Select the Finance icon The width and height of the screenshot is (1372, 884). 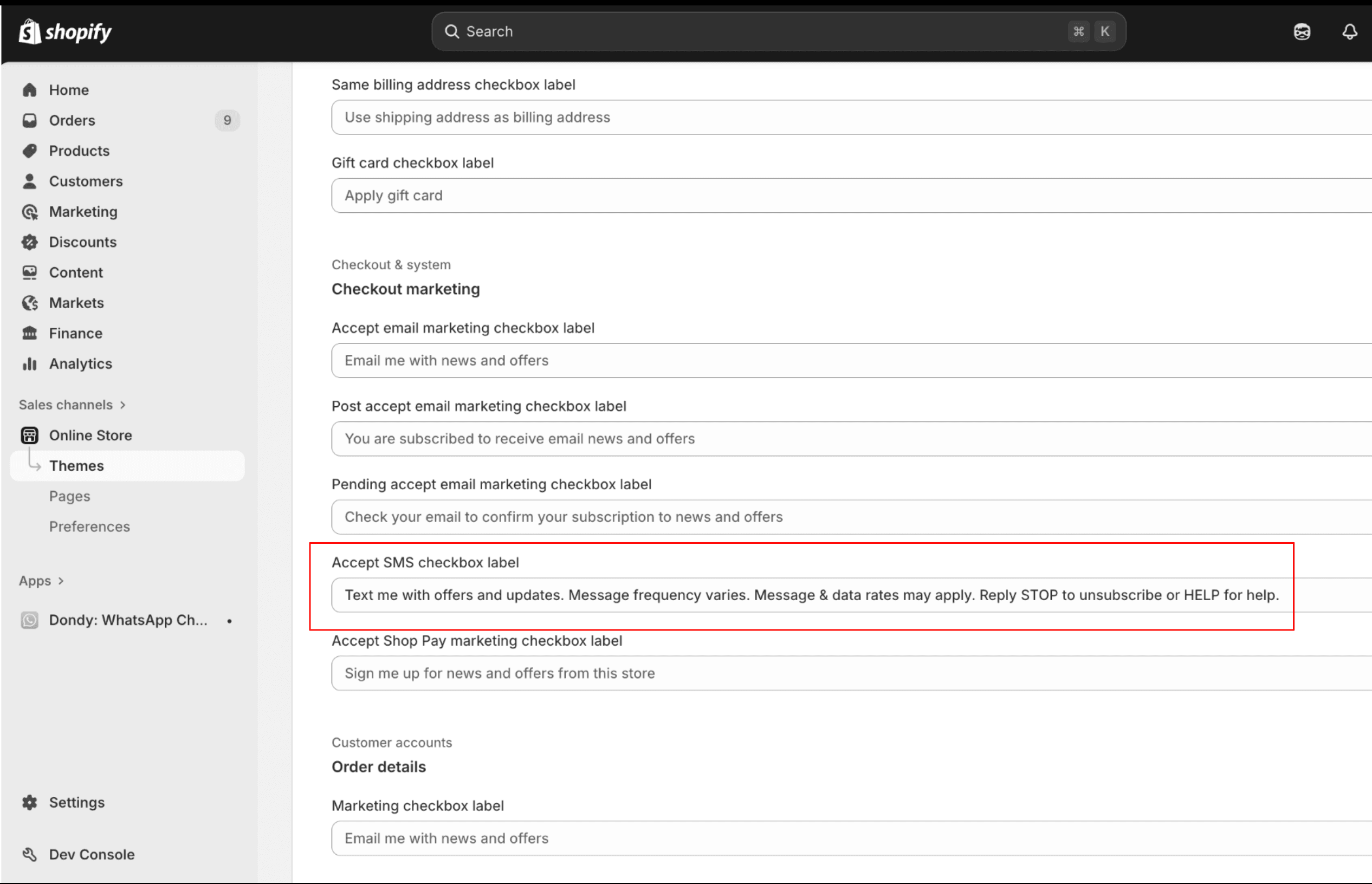pyautogui.click(x=29, y=333)
